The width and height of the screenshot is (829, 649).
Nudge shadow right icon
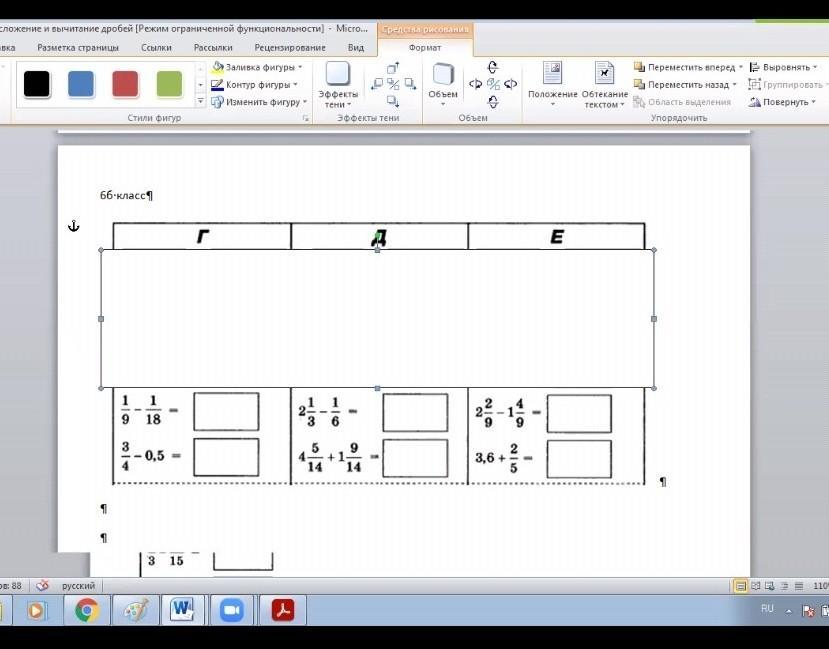pyautogui.click(x=410, y=84)
